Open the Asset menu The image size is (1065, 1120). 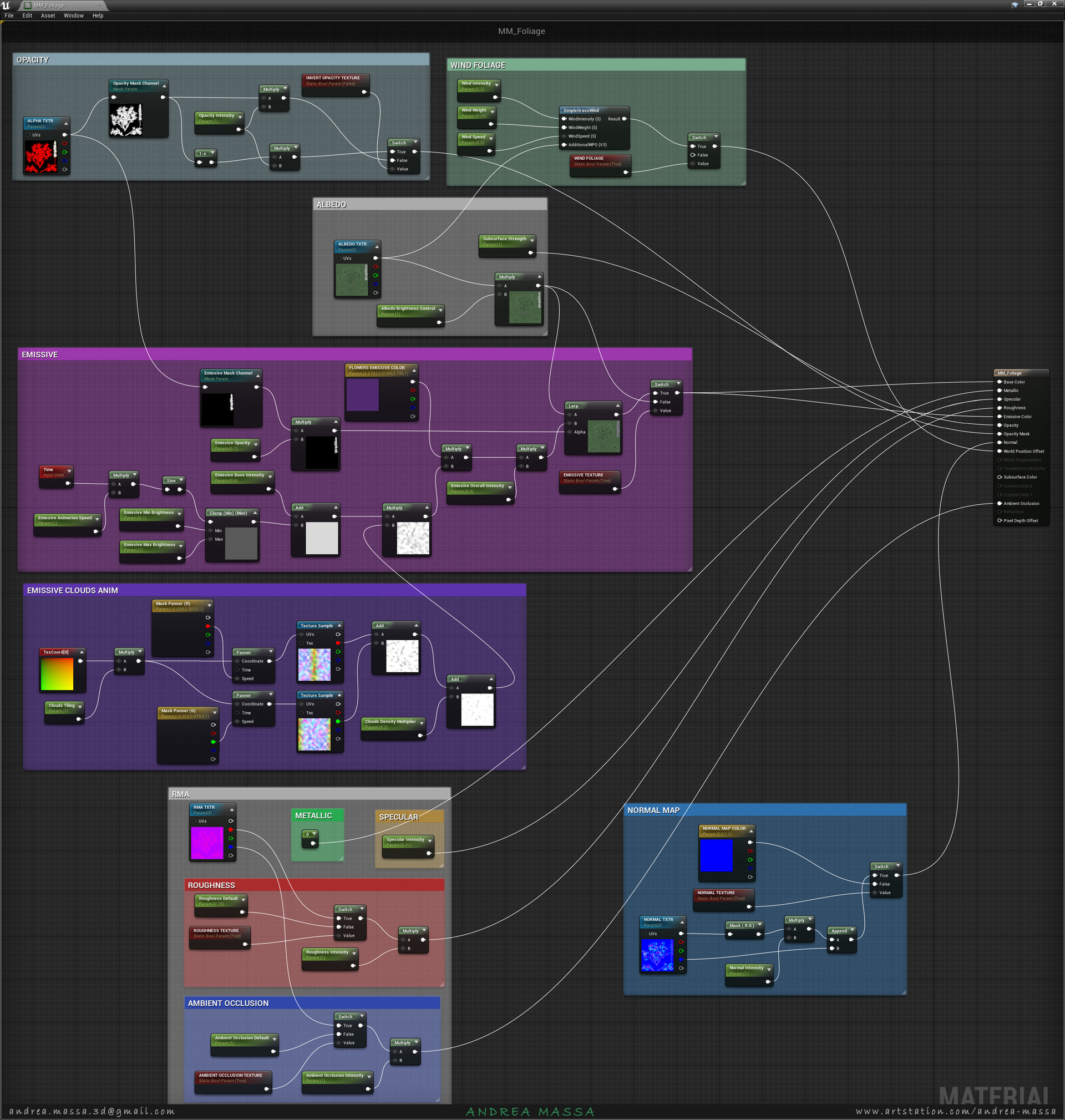click(x=48, y=16)
